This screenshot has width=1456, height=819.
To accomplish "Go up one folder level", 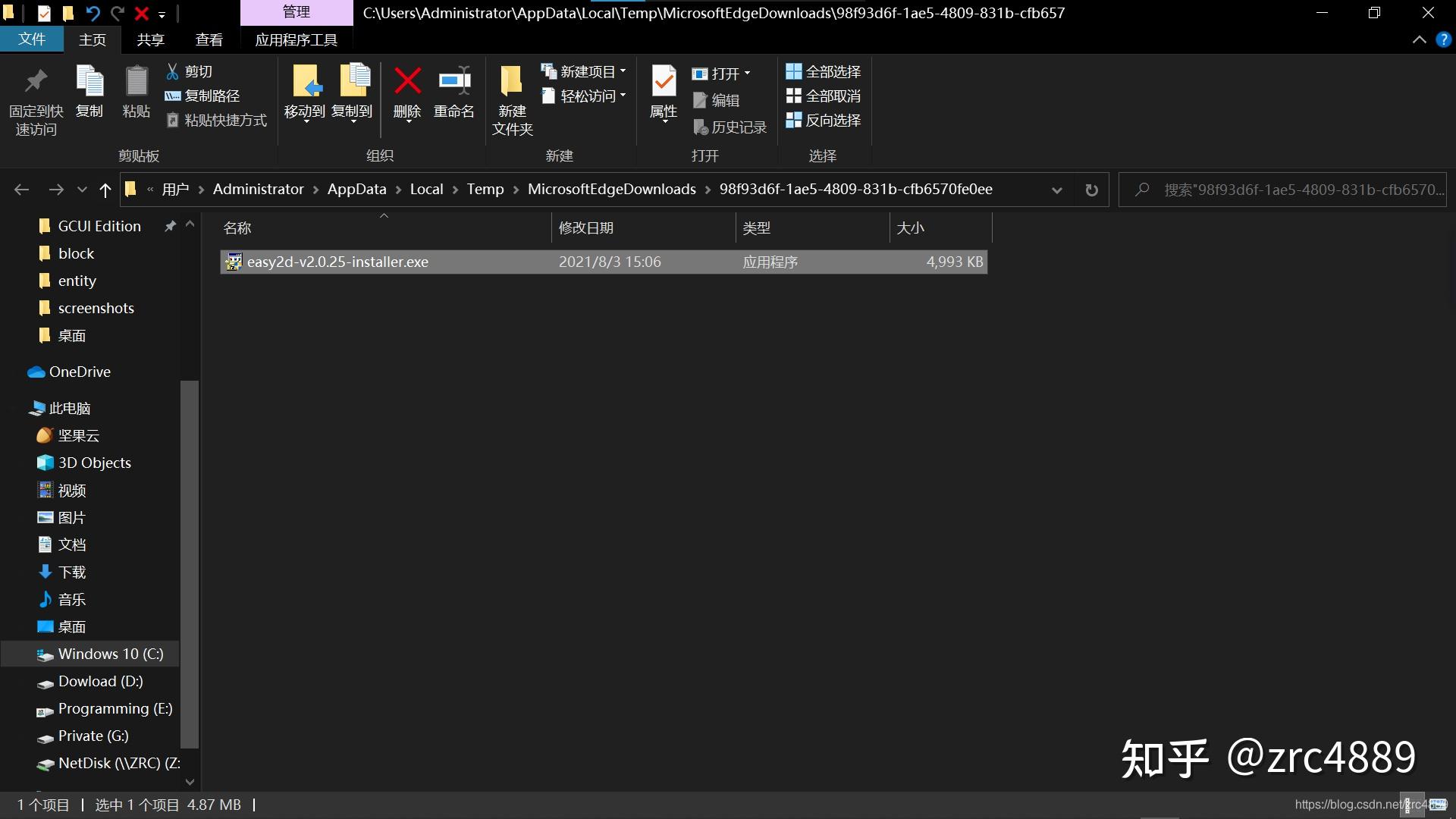I will (105, 190).
